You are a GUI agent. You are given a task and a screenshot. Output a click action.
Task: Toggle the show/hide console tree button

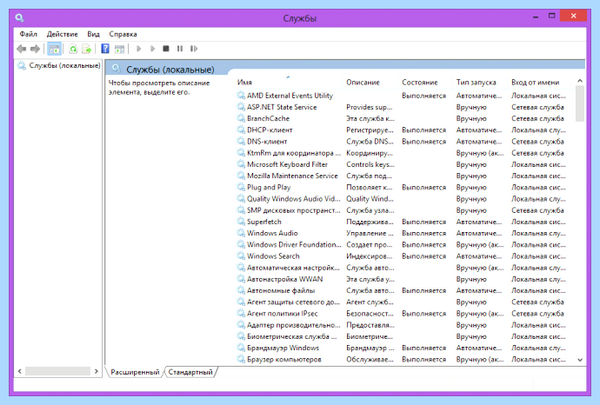(x=54, y=49)
